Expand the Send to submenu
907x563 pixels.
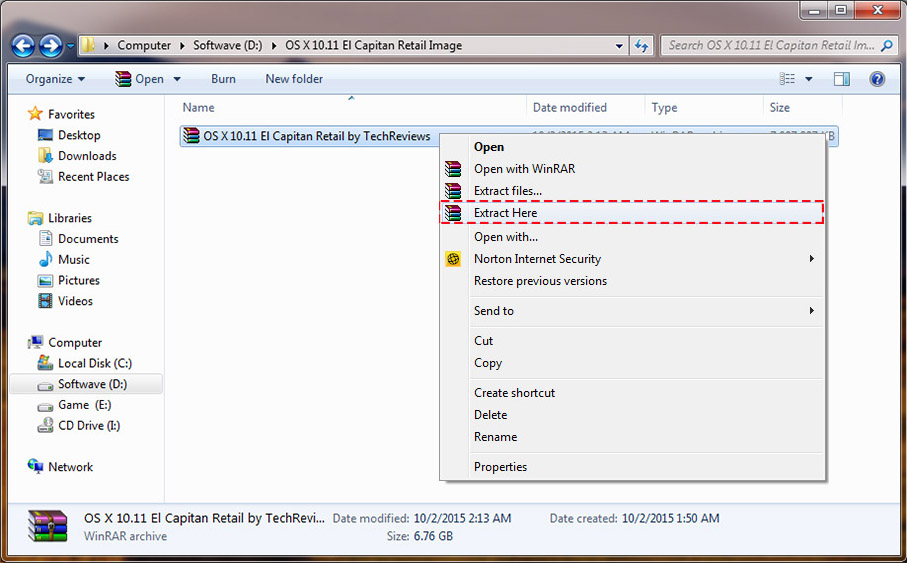tap(632, 311)
